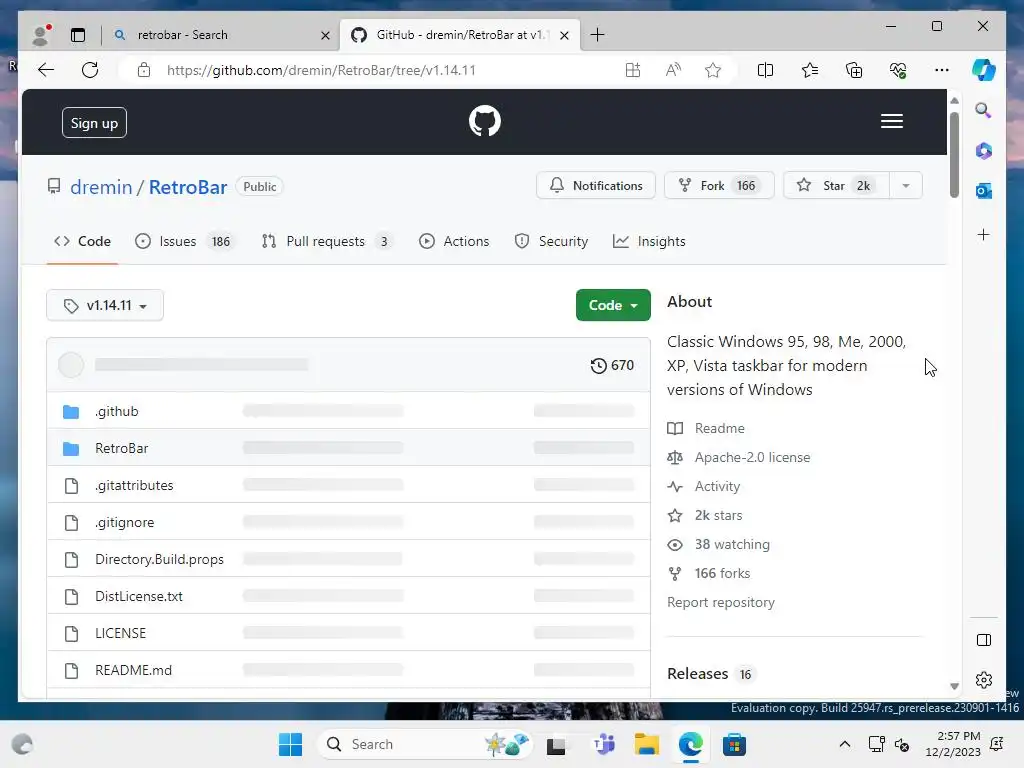
Task: Add a sidebar app with plus icon
Action: click(x=984, y=234)
